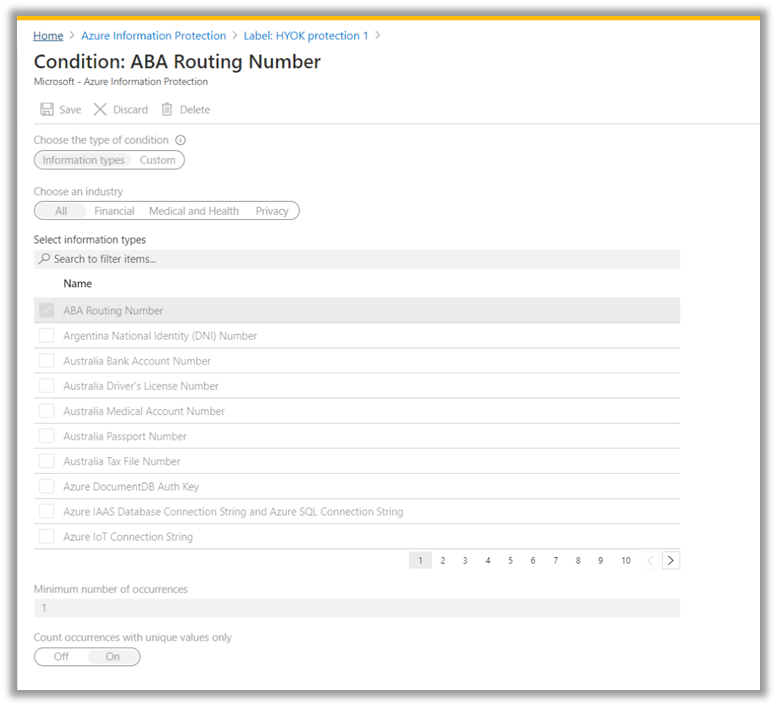Screen dimensions: 777x706
Task: Check Azure IoT Connection String box
Action: point(47,537)
